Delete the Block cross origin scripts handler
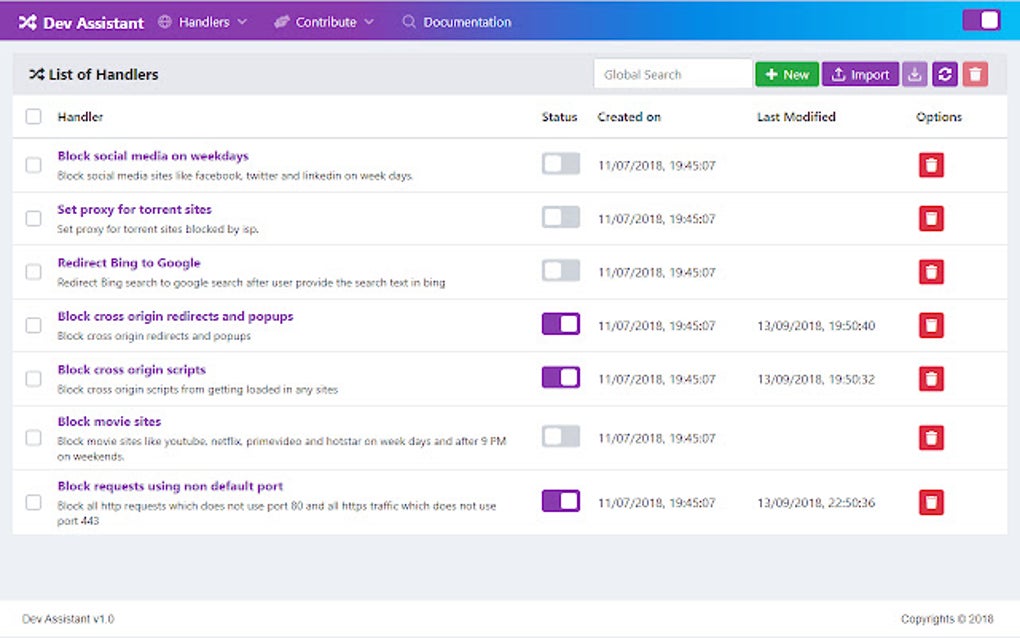This screenshot has width=1020, height=638. (x=931, y=379)
